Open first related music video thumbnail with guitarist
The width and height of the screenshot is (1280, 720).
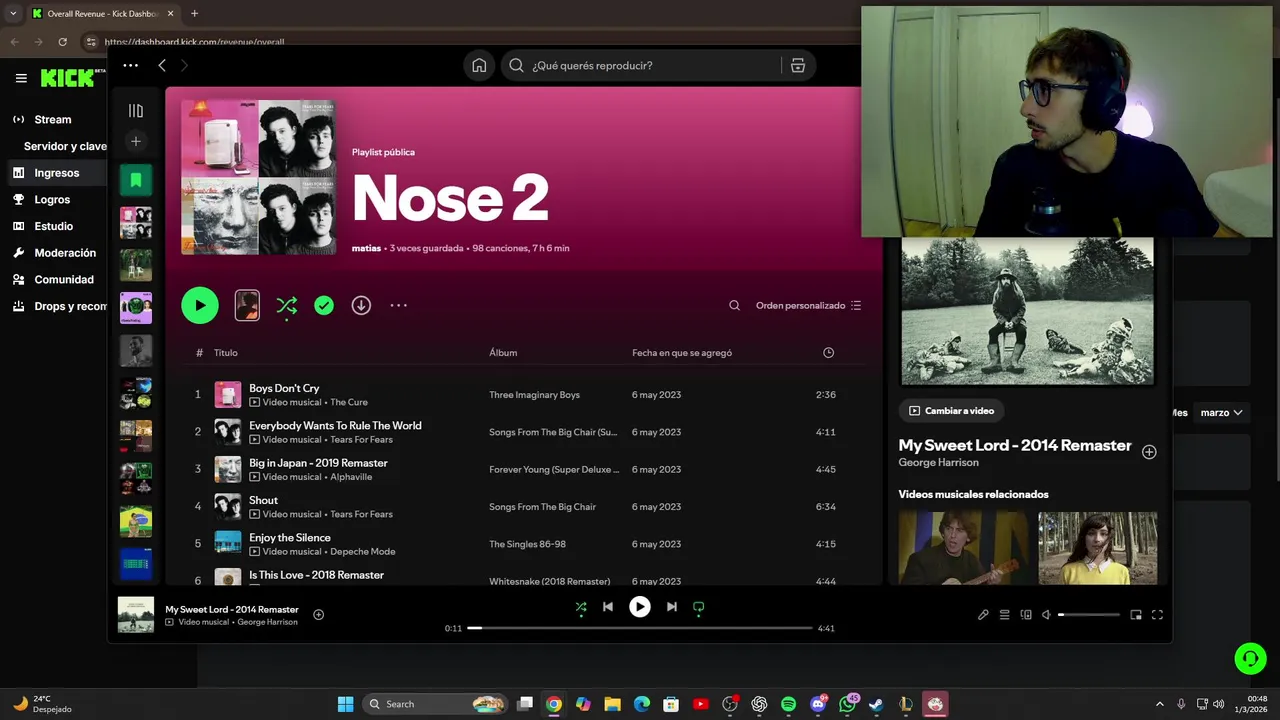962,548
